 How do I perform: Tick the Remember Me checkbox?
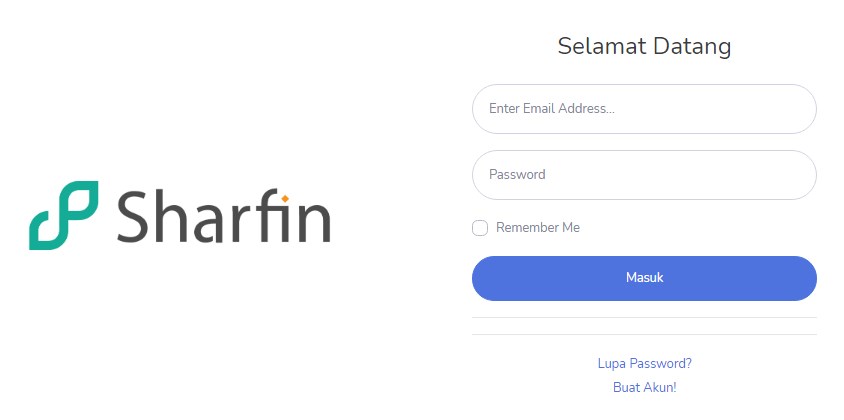(480, 228)
